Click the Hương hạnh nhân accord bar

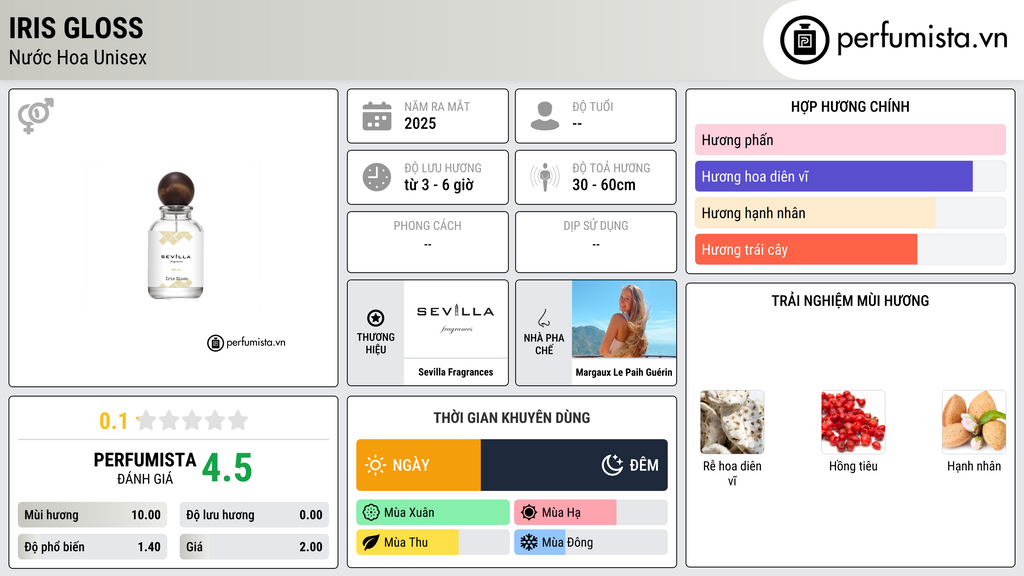(850, 213)
